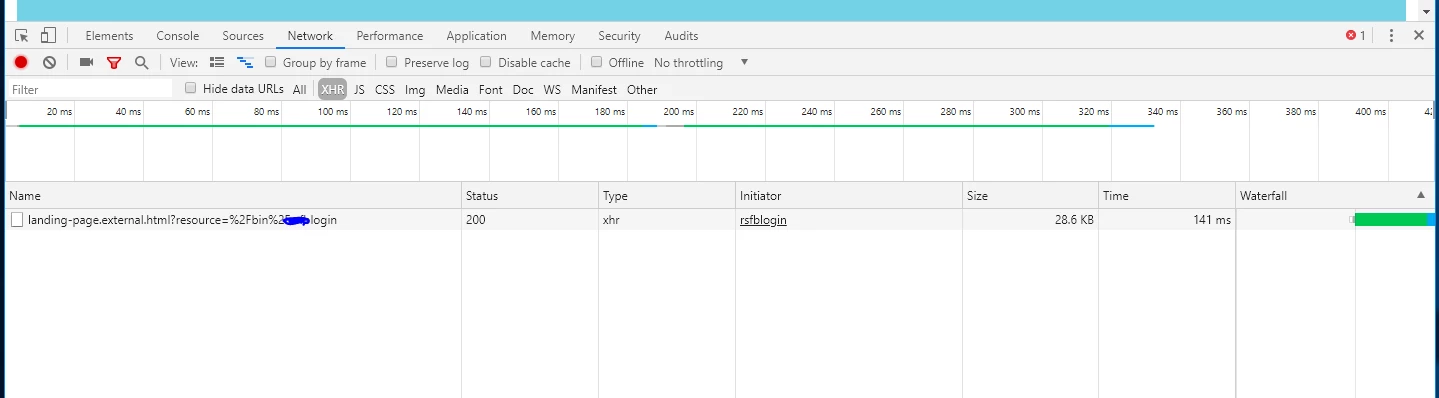
Task: Sort by the Time column header
Action: [x=1167, y=196]
